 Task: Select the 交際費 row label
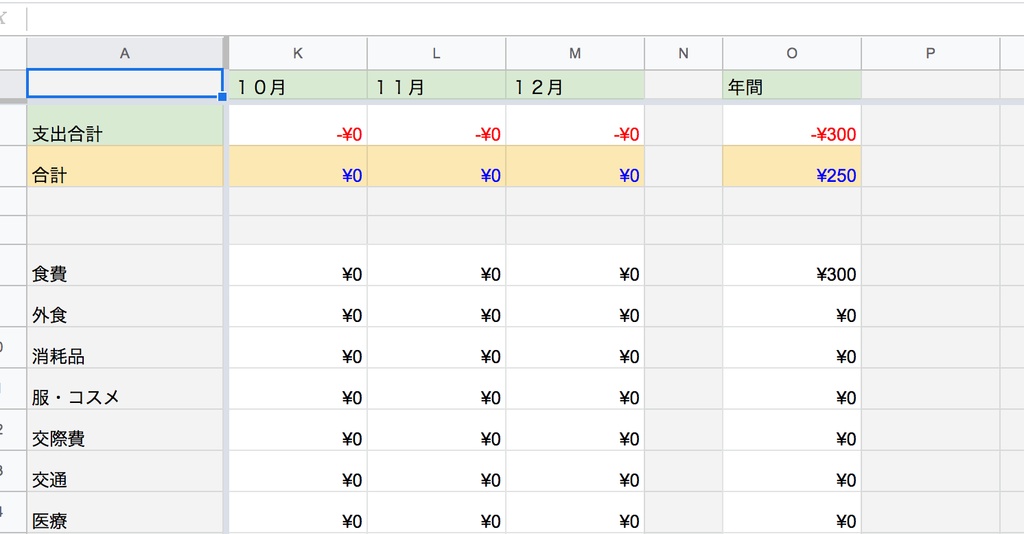pos(125,430)
